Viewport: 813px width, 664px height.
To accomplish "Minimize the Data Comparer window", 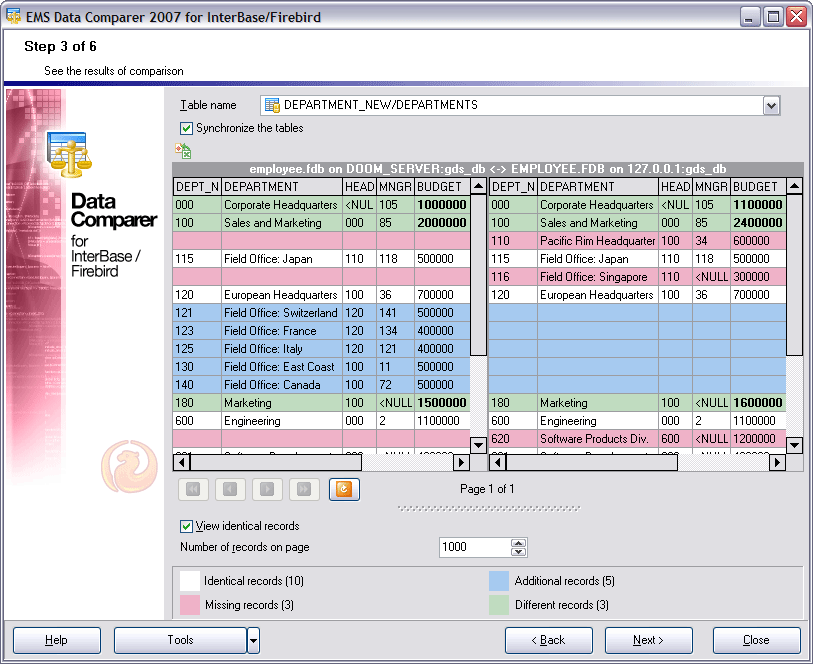I will click(x=749, y=17).
